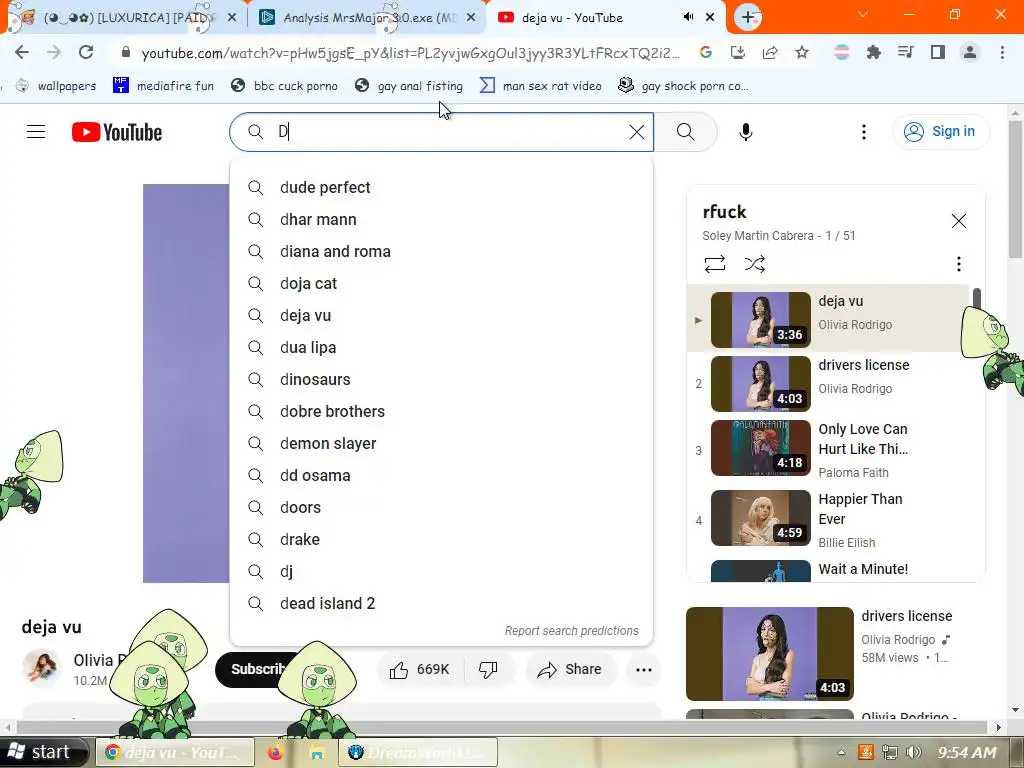Bookmark this page with star icon
The image size is (1024, 768).
[802, 52]
